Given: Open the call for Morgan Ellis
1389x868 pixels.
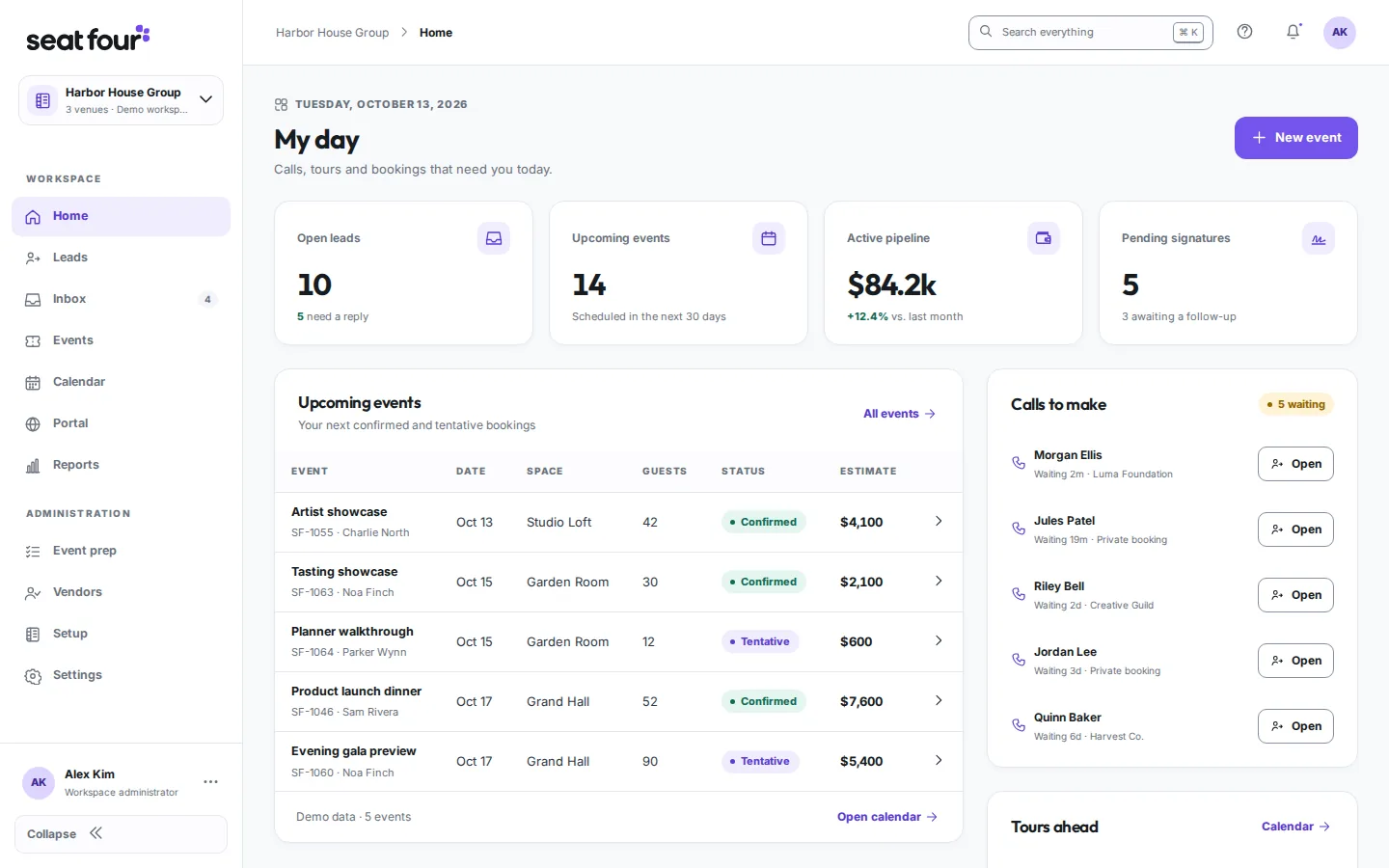Looking at the screenshot, I should [1295, 464].
